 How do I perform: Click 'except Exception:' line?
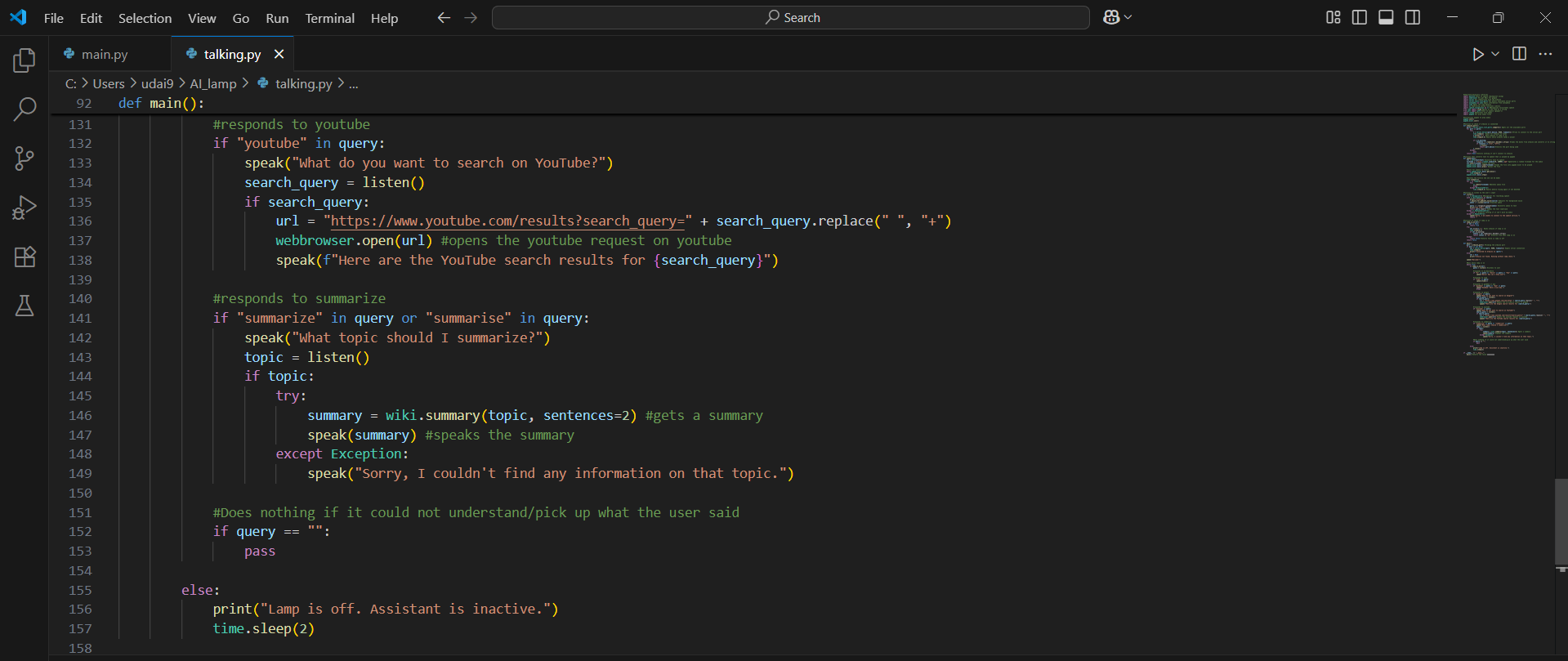[x=342, y=453]
